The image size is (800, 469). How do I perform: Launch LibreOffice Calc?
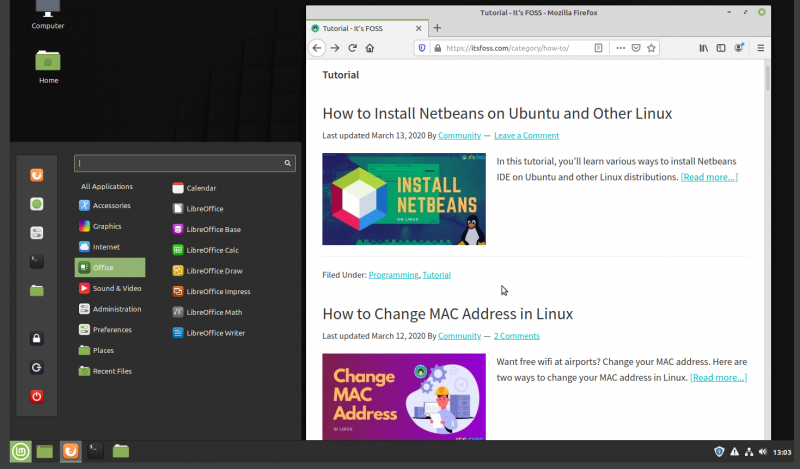coord(205,250)
